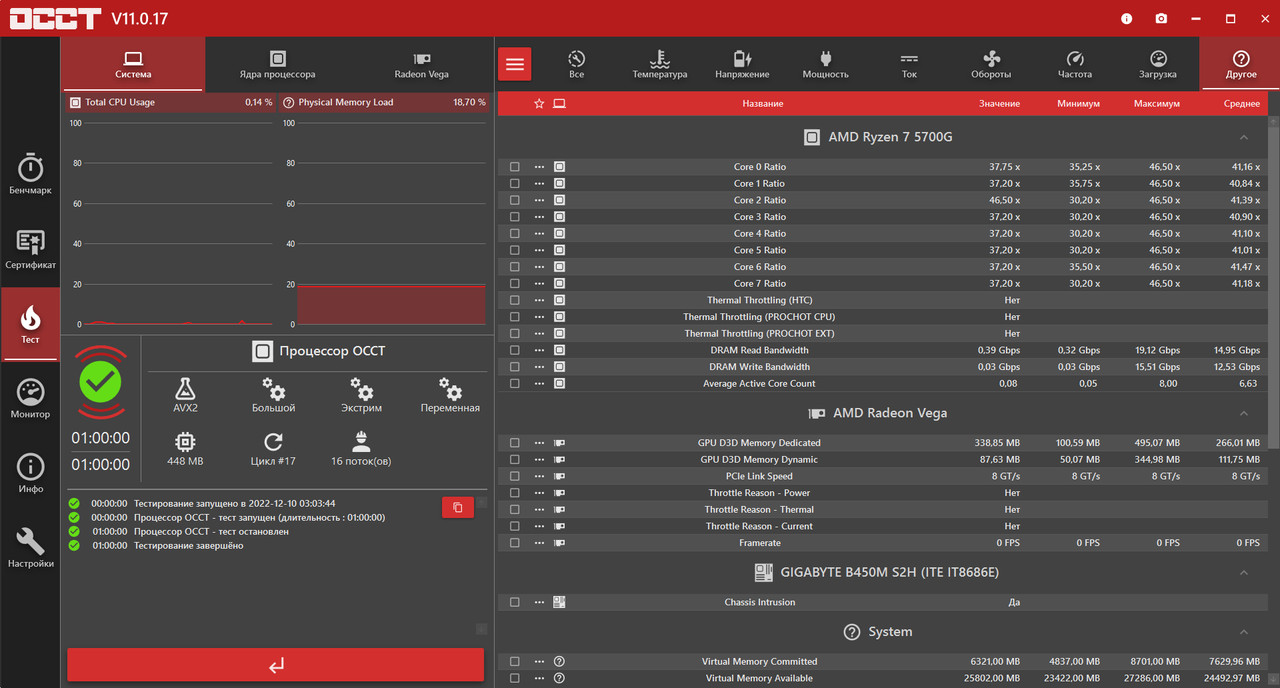Click the 16 threads worker icon
This screenshot has height=688, width=1280.
pyautogui.click(x=361, y=442)
